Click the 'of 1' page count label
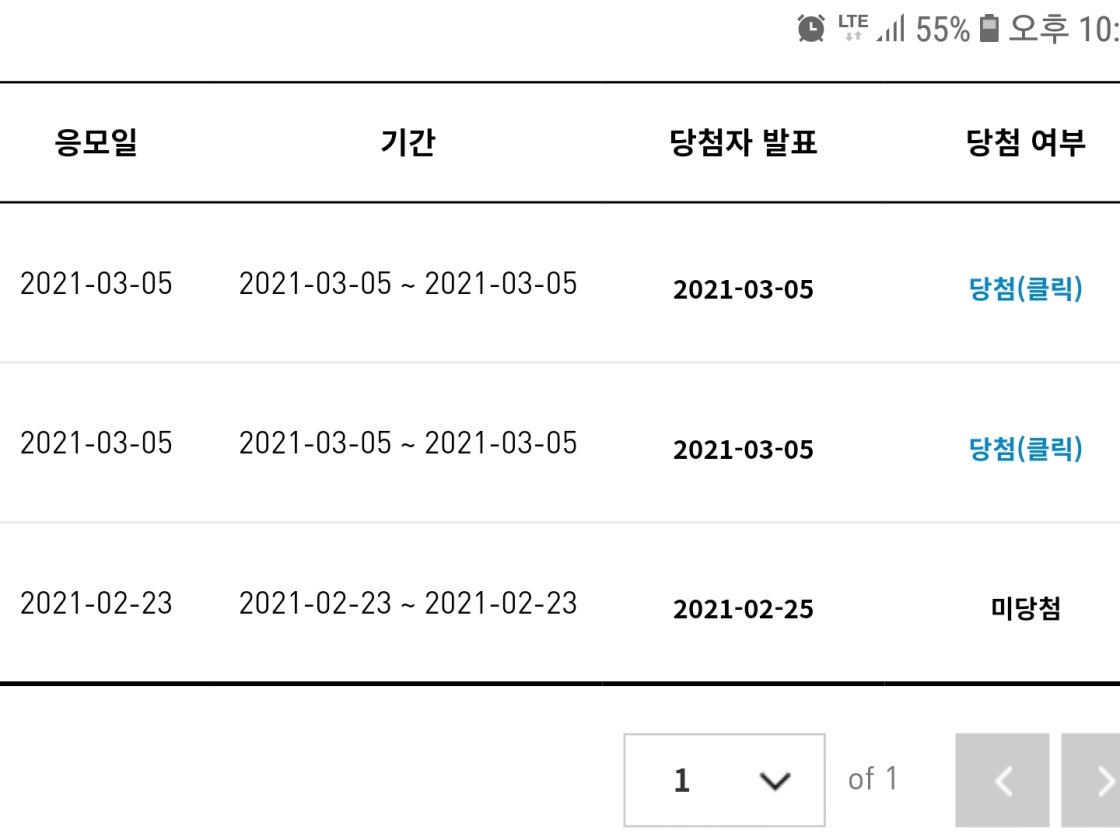Viewport: 1120px width, 840px height. tap(872, 779)
